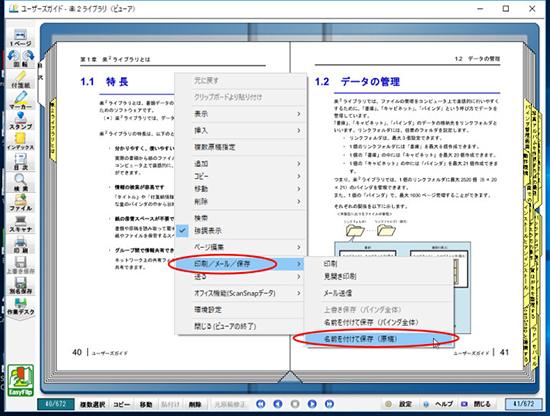
Task: Click the 印刷 printer icon in sidebar
Action: click(20, 244)
